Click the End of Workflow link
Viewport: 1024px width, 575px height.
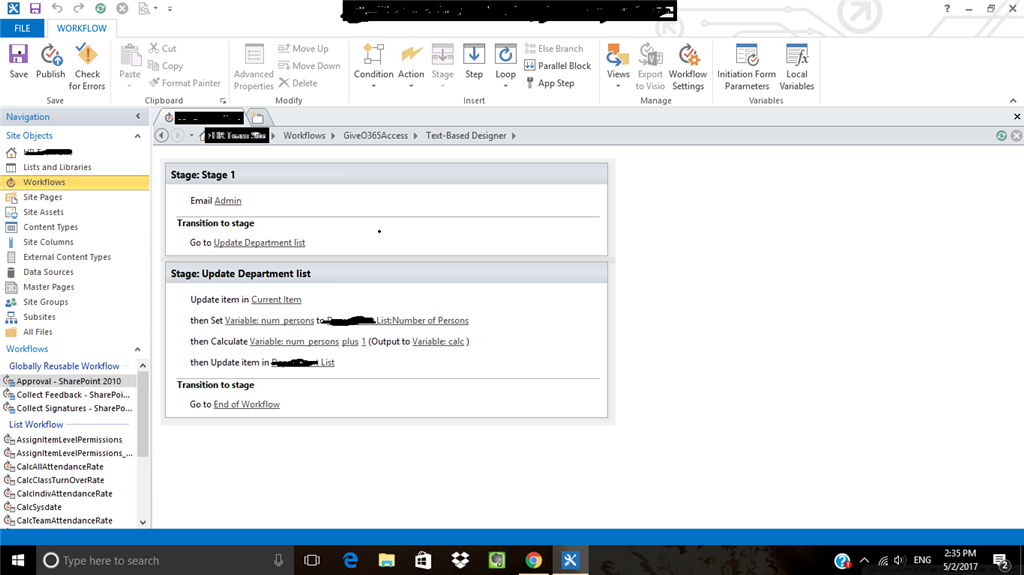click(x=247, y=404)
